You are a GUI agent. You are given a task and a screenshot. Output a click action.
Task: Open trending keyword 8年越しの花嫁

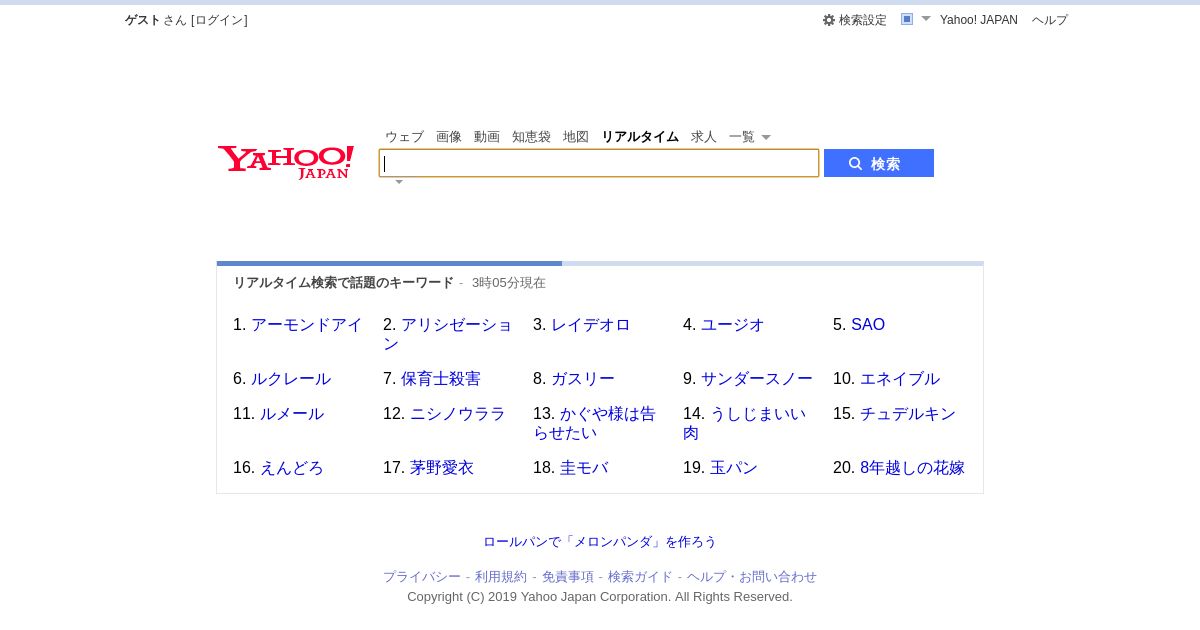pyautogui.click(x=912, y=468)
